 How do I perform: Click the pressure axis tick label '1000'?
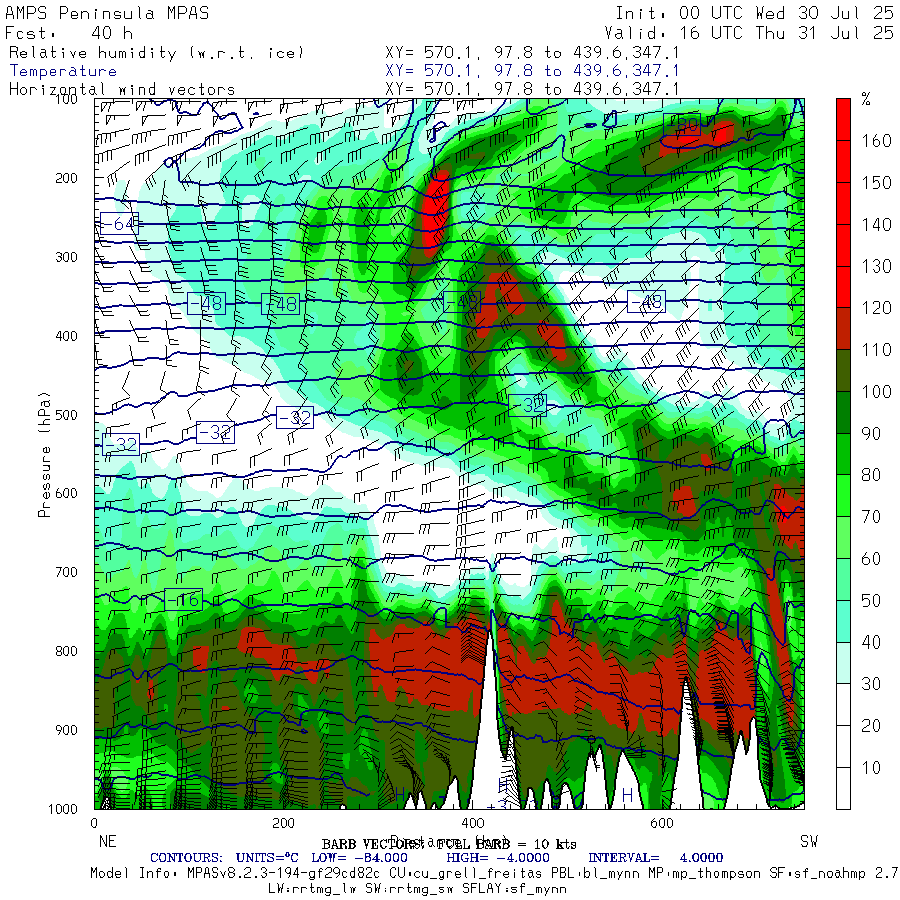pyautogui.click(x=63, y=809)
